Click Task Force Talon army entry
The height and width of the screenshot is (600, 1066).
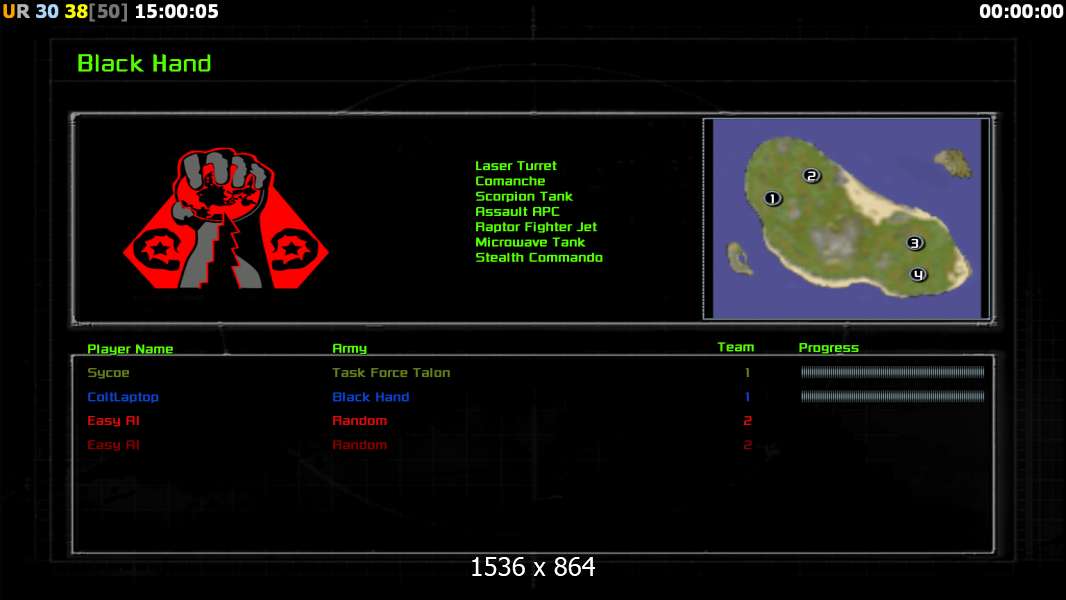click(x=391, y=372)
